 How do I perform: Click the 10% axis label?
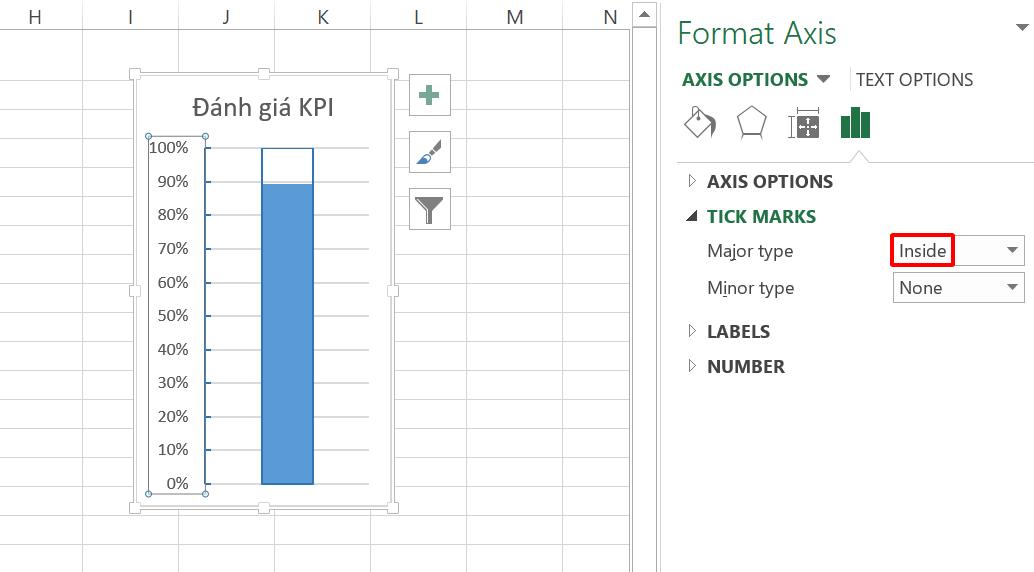click(x=173, y=449)
